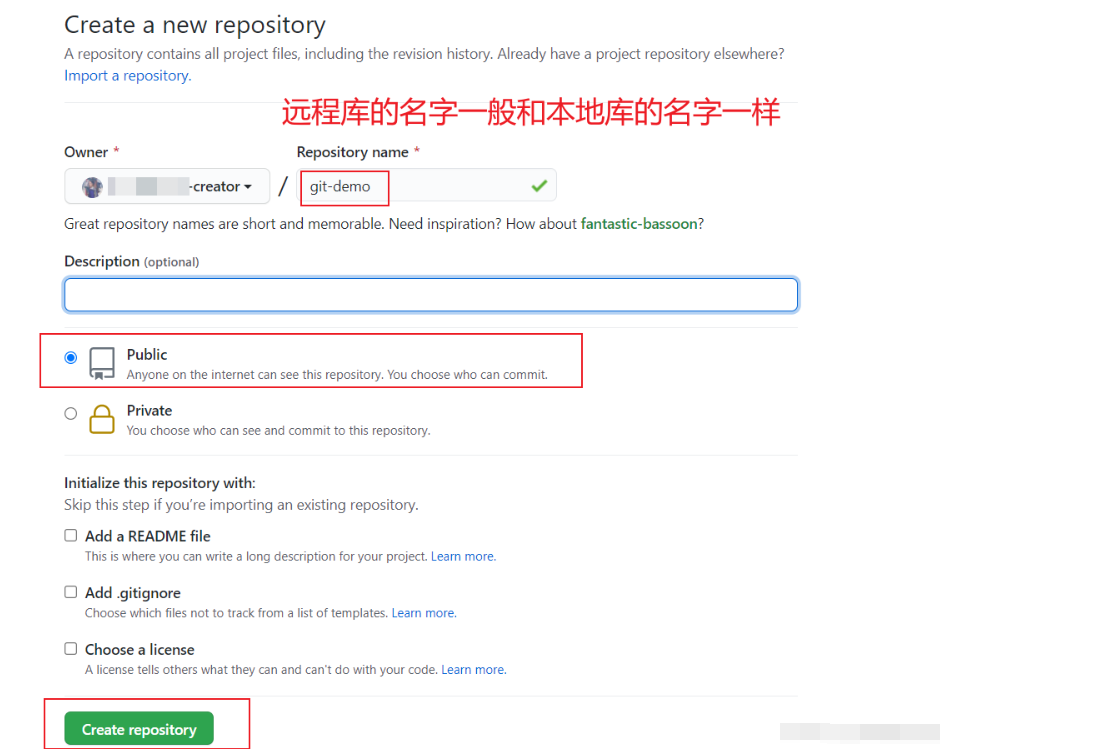Click the Create repository button
The width and height of the screenshot is (1108, 754).
[x=139, y=729]
